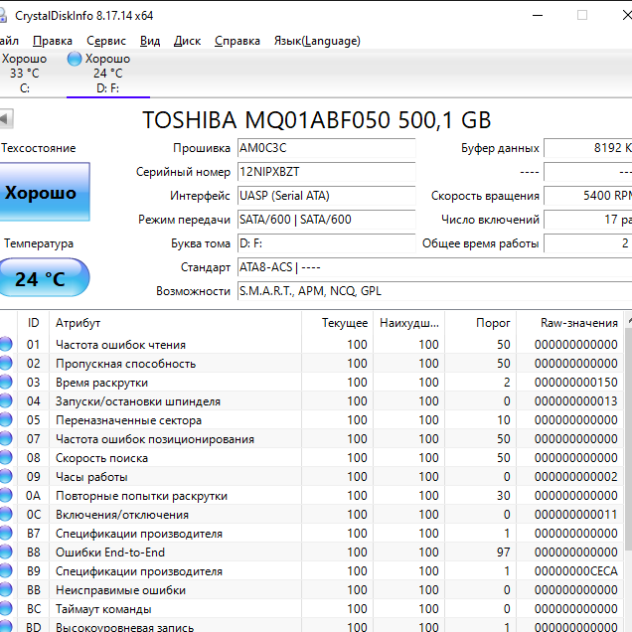Open the Сервис menu

[x=106, y=41]
